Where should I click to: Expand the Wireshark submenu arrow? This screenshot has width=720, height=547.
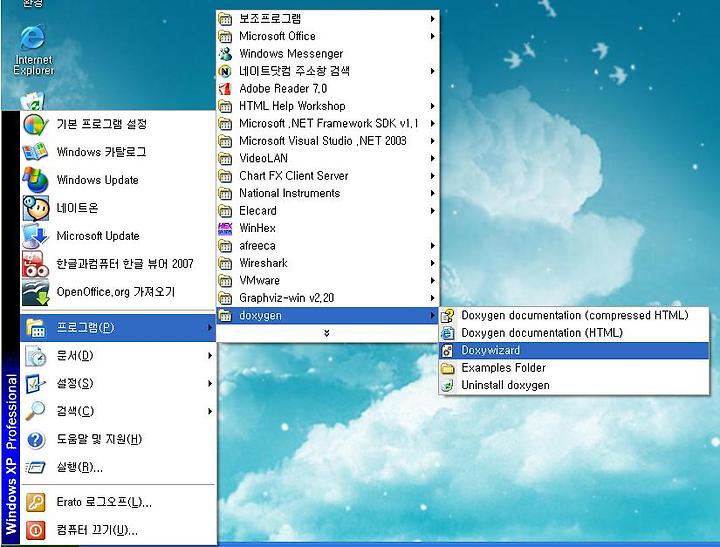click(433, 263)
